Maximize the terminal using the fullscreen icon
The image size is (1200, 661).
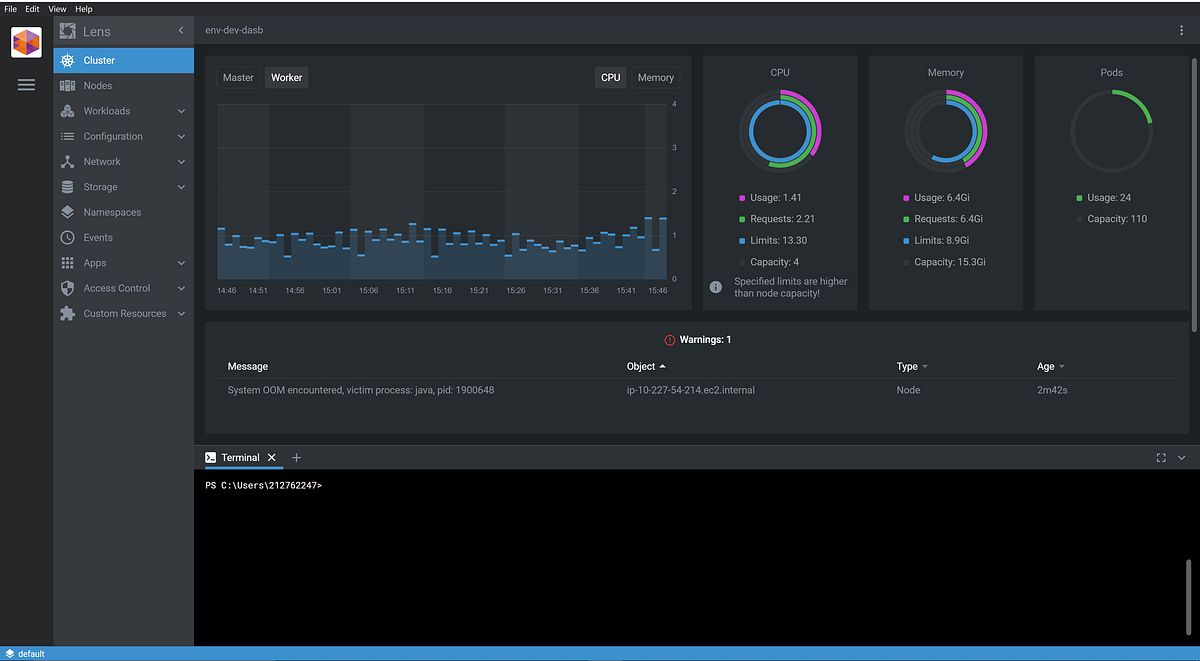click(1160, 457)
